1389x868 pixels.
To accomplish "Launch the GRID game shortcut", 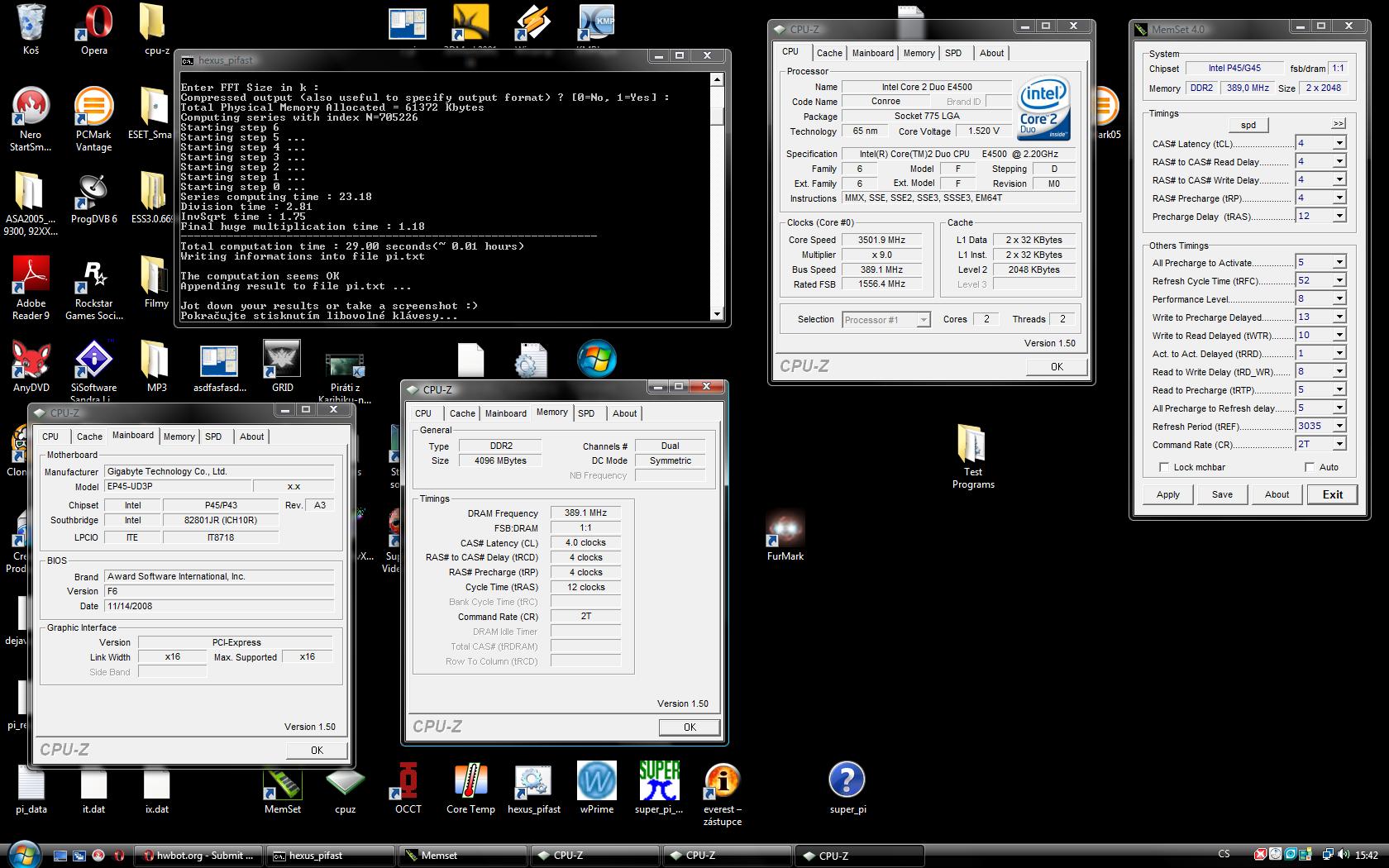I will [282, 367].
